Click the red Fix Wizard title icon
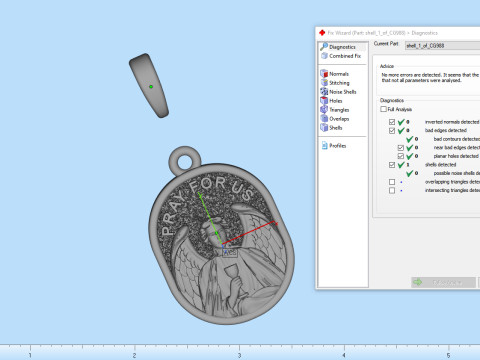Image resolution: width=480 pixels, height=360 pixels. tap(322, 33)
